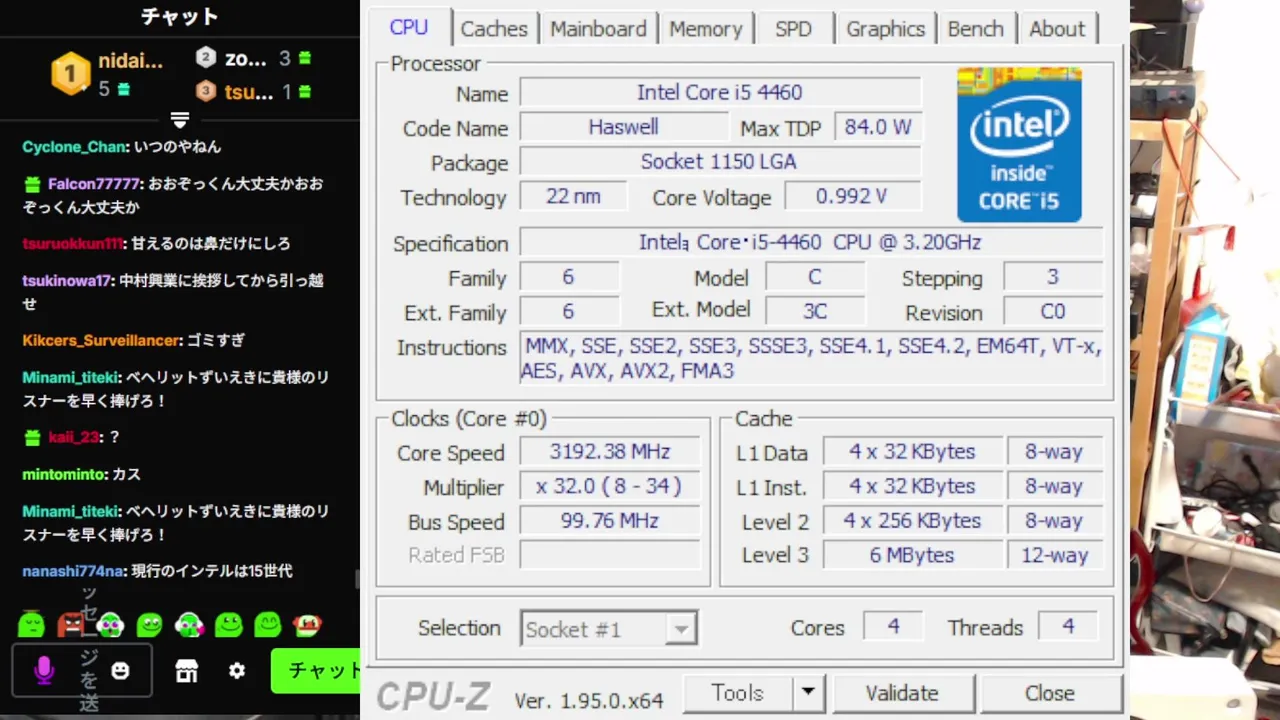Click the green チャット send button
This screenshot has height=720, width=1280.
317,670
